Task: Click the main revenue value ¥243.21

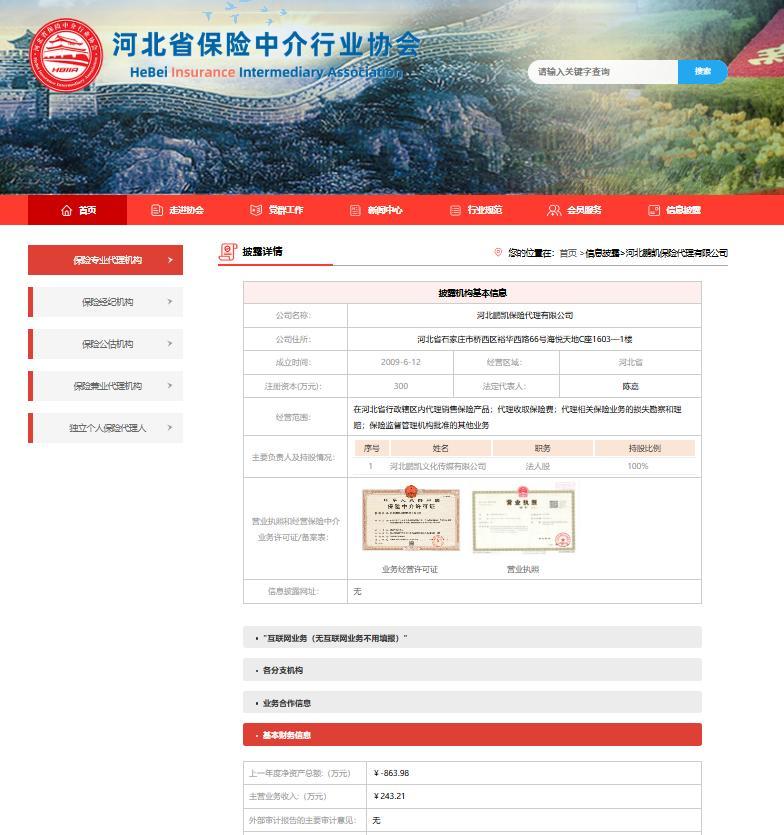Action: coord(389,796)
